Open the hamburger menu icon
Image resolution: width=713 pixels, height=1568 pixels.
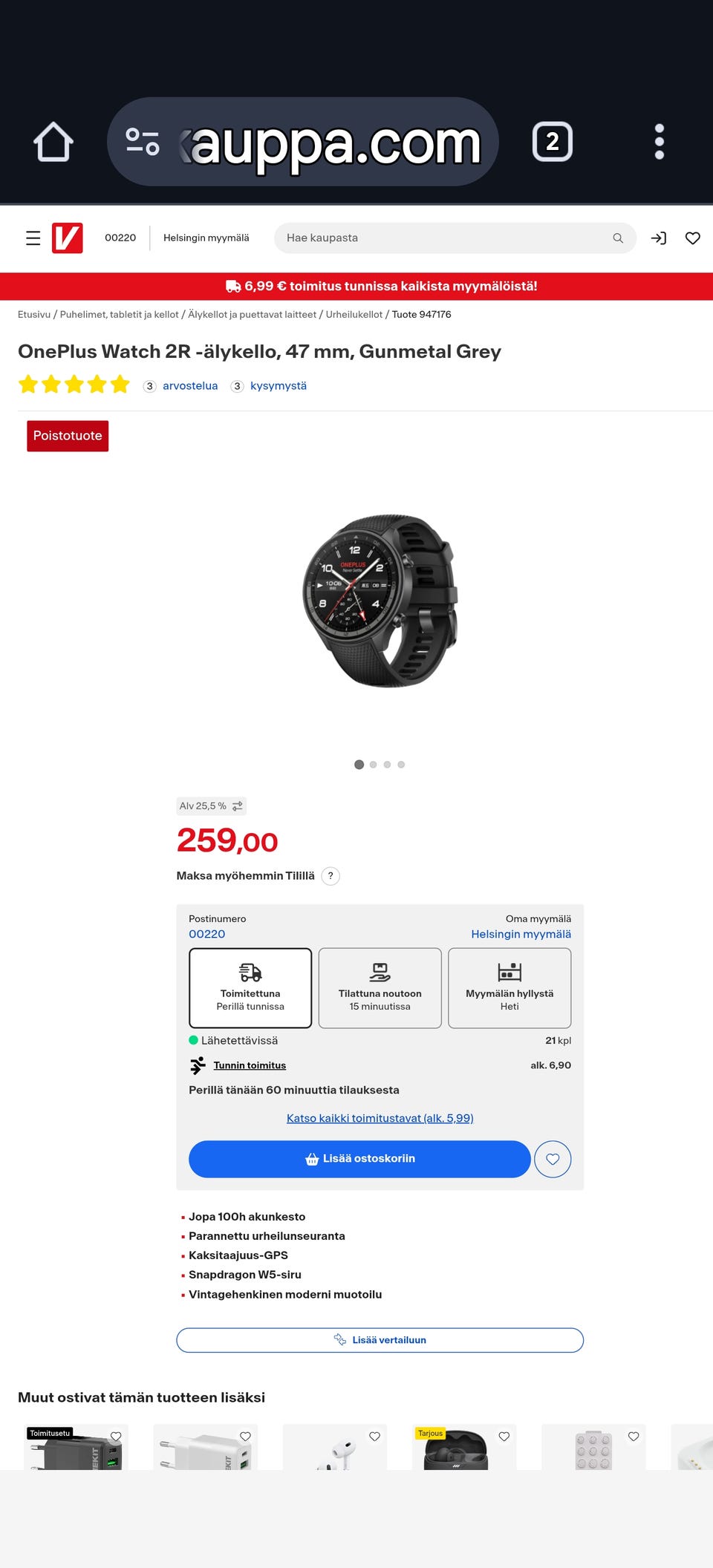click(33, 238)
